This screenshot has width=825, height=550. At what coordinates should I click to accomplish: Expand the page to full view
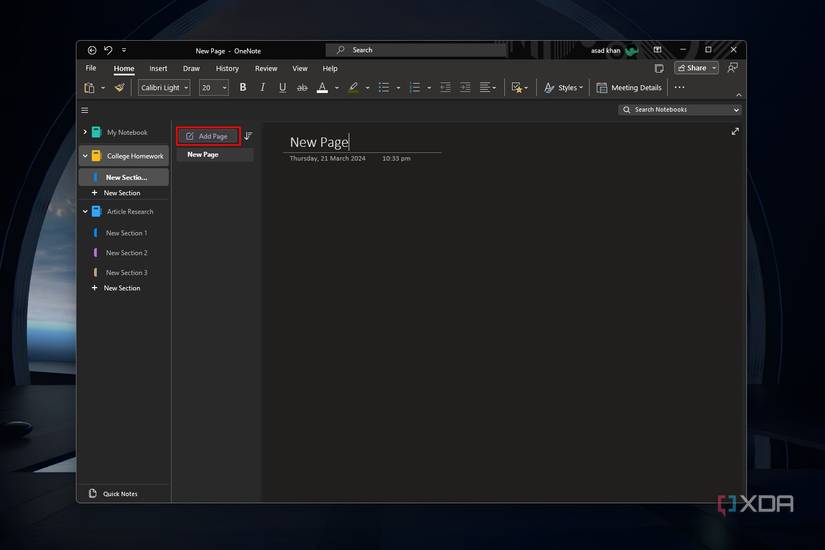point(735,132)
